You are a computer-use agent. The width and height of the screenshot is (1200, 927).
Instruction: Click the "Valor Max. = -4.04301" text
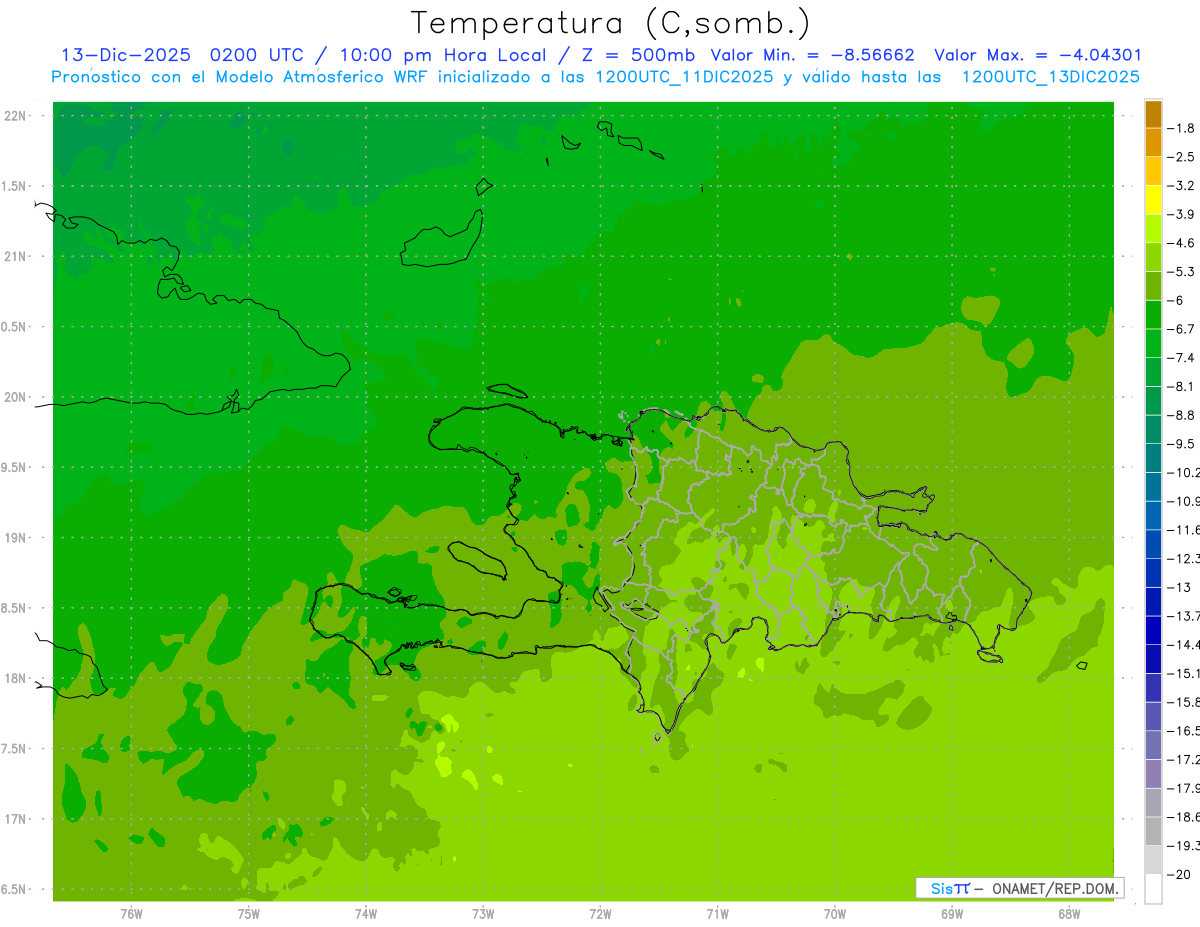click(1038, 55)
